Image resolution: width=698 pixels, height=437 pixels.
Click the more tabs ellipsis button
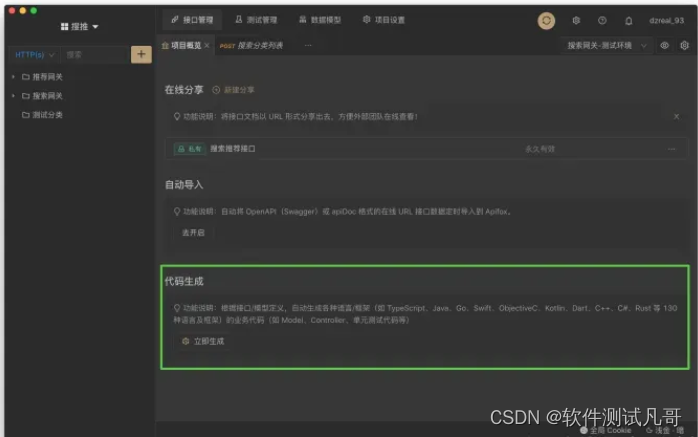(x=307, y=46)
